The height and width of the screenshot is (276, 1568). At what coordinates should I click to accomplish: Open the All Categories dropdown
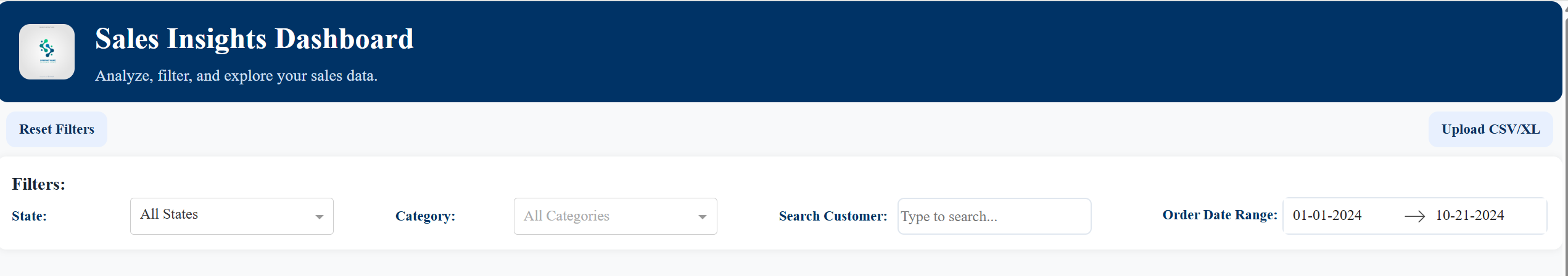point(616,216)
